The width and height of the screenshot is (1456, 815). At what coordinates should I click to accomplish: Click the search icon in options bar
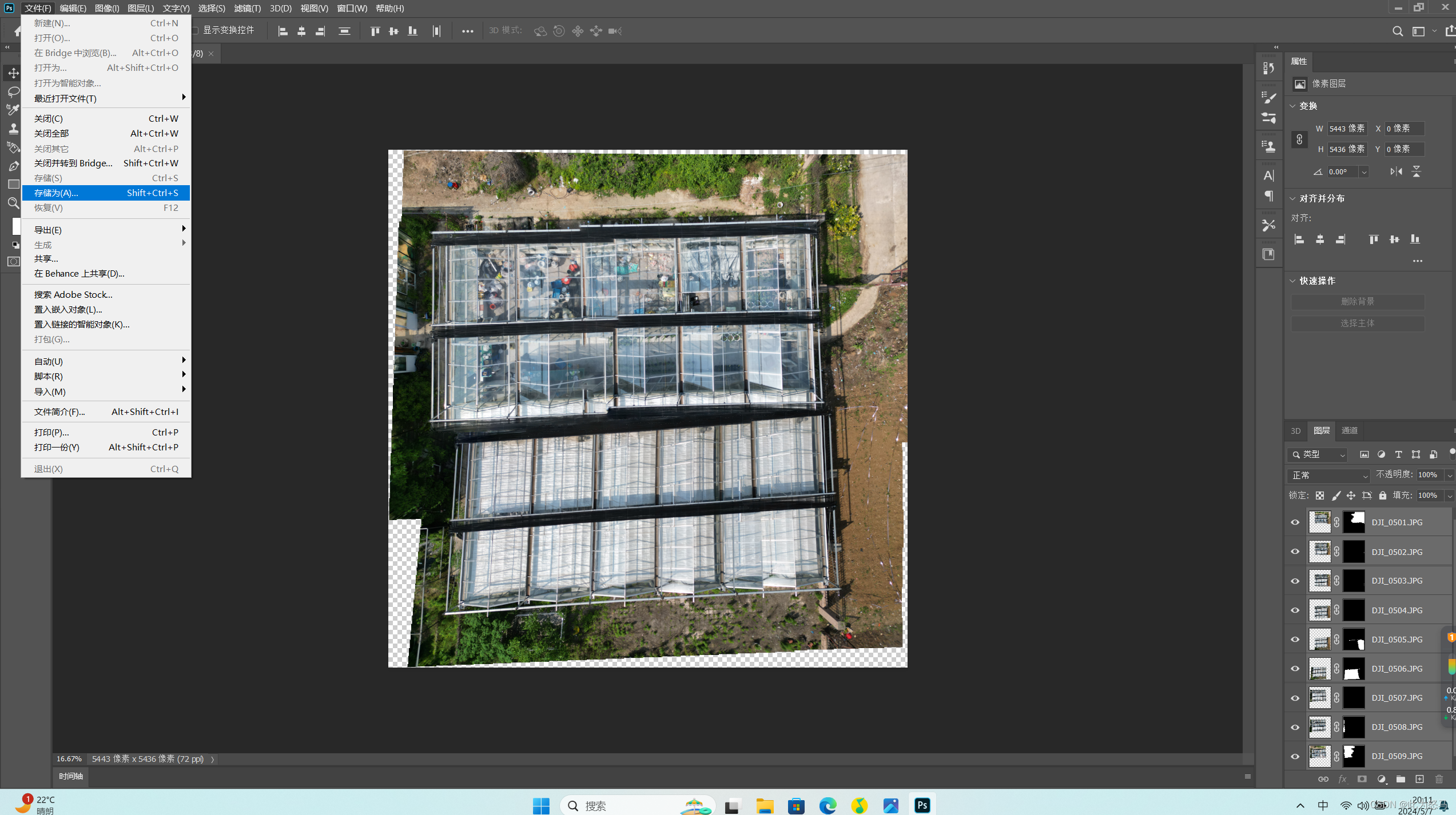pyautogui.click(x=1397, y=31)
